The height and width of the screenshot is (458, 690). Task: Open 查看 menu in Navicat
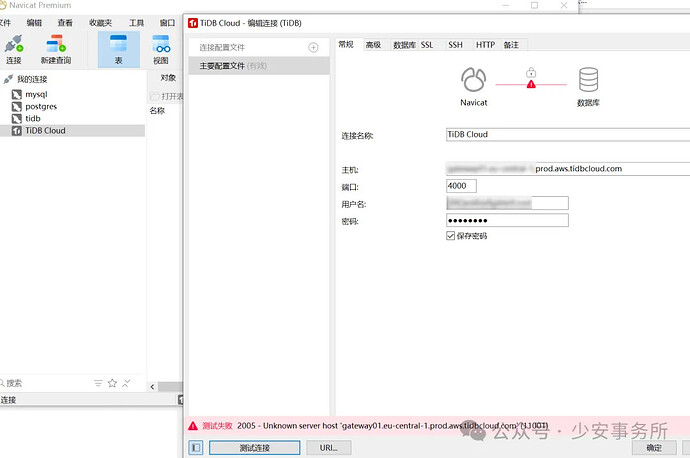point(65,22)
